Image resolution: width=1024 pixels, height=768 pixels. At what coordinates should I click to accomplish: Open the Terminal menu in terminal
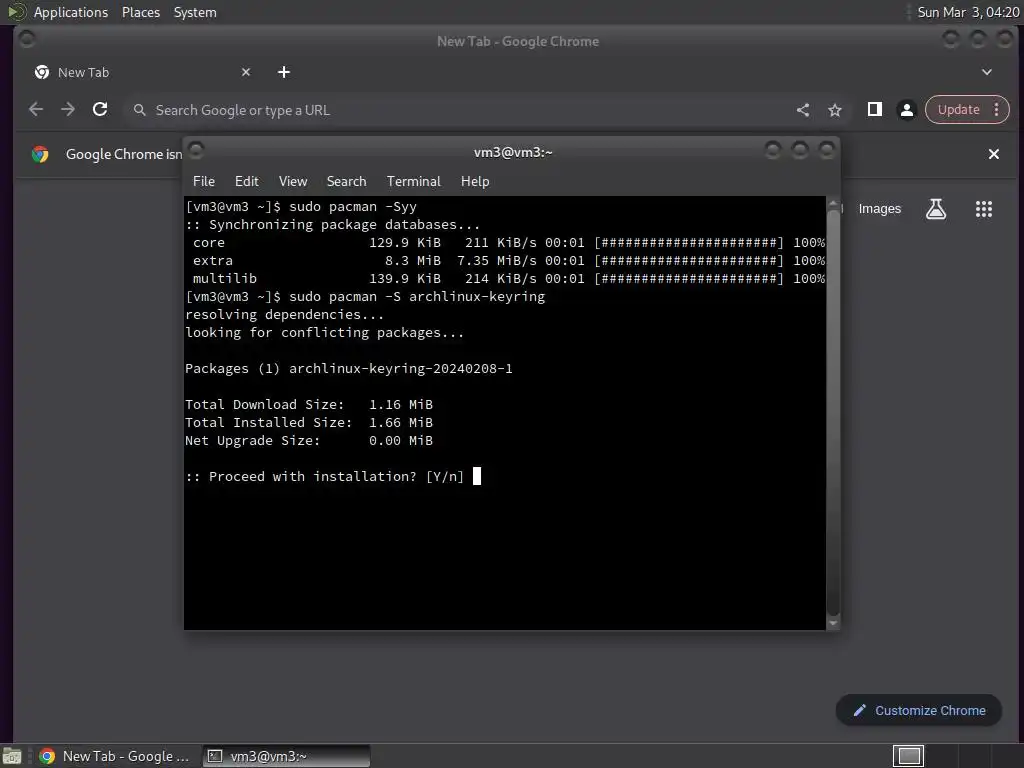[x=413, y=182]
